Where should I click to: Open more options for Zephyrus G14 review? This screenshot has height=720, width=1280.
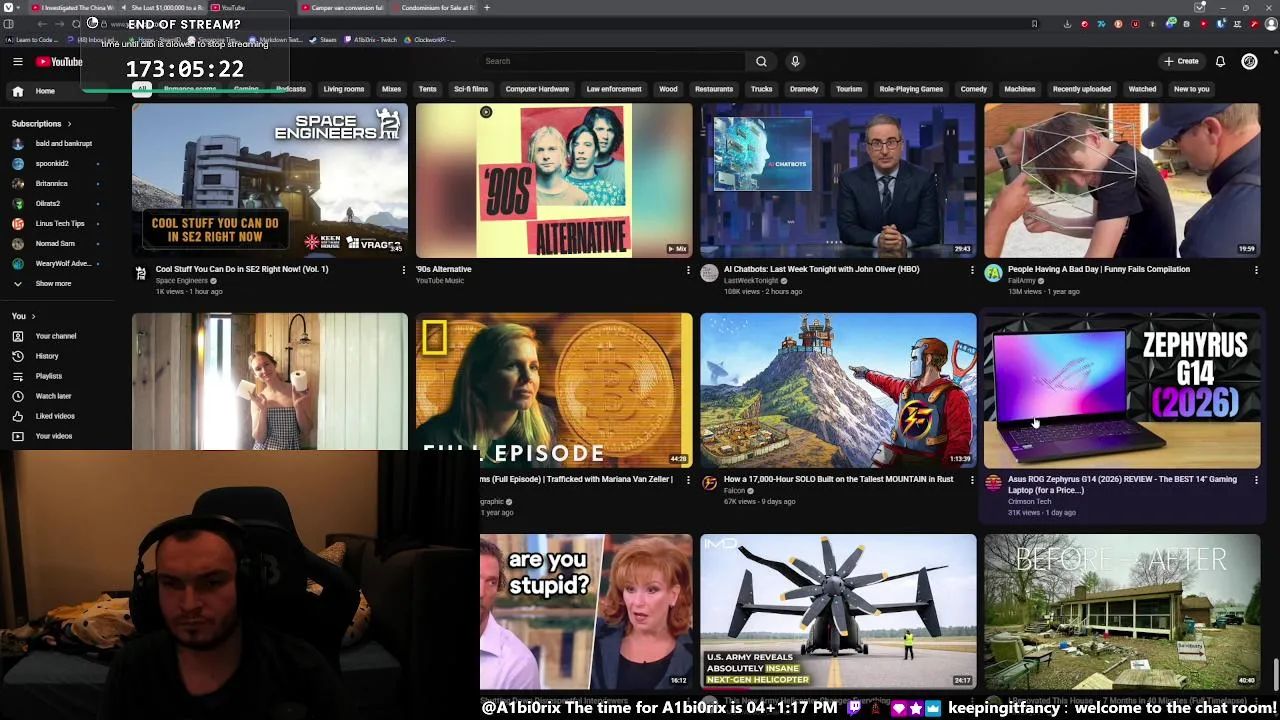(x=1256, y=480)
